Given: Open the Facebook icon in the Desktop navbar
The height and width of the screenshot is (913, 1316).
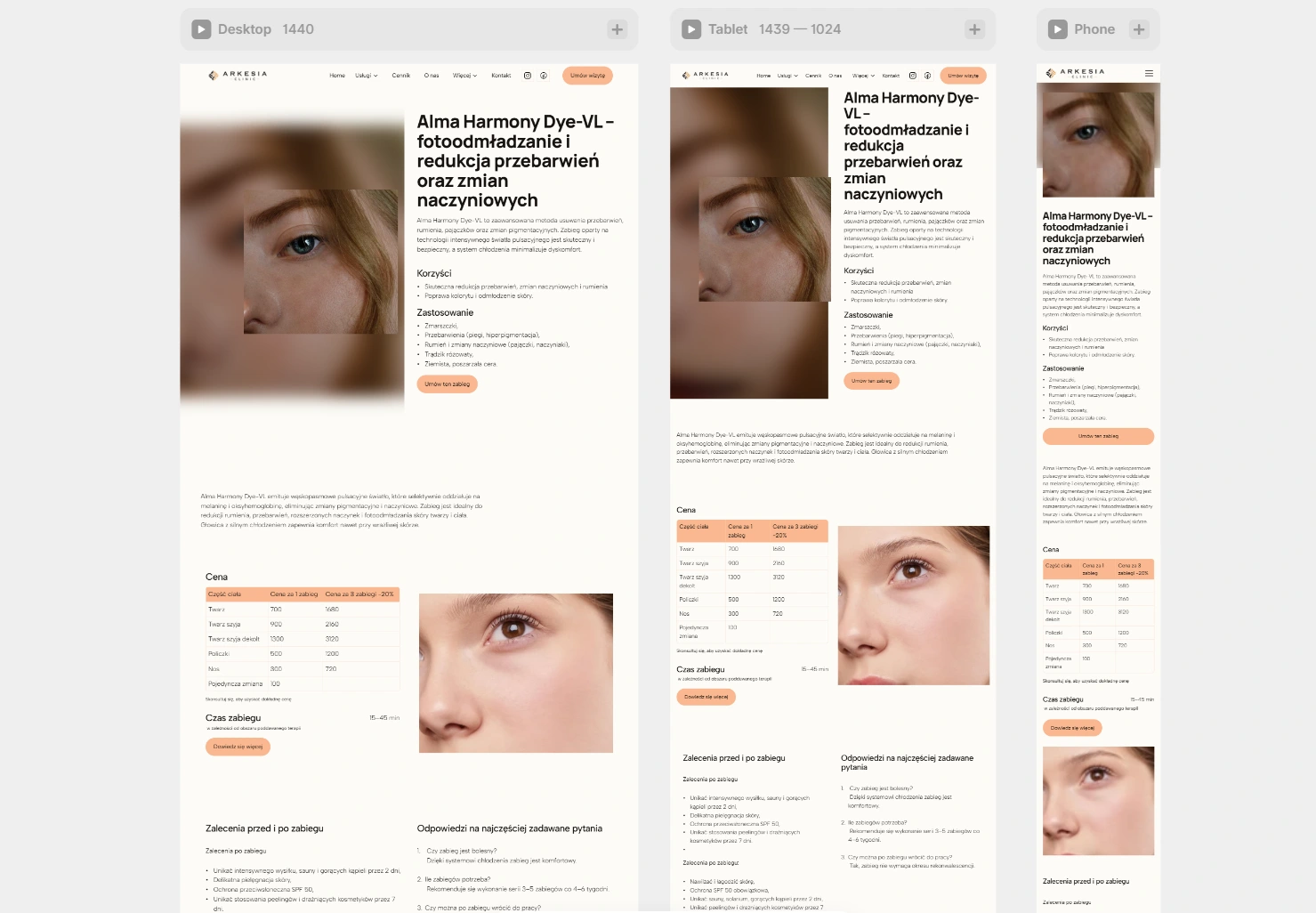Looking at the screenshot, I should [x=544, y=76].
